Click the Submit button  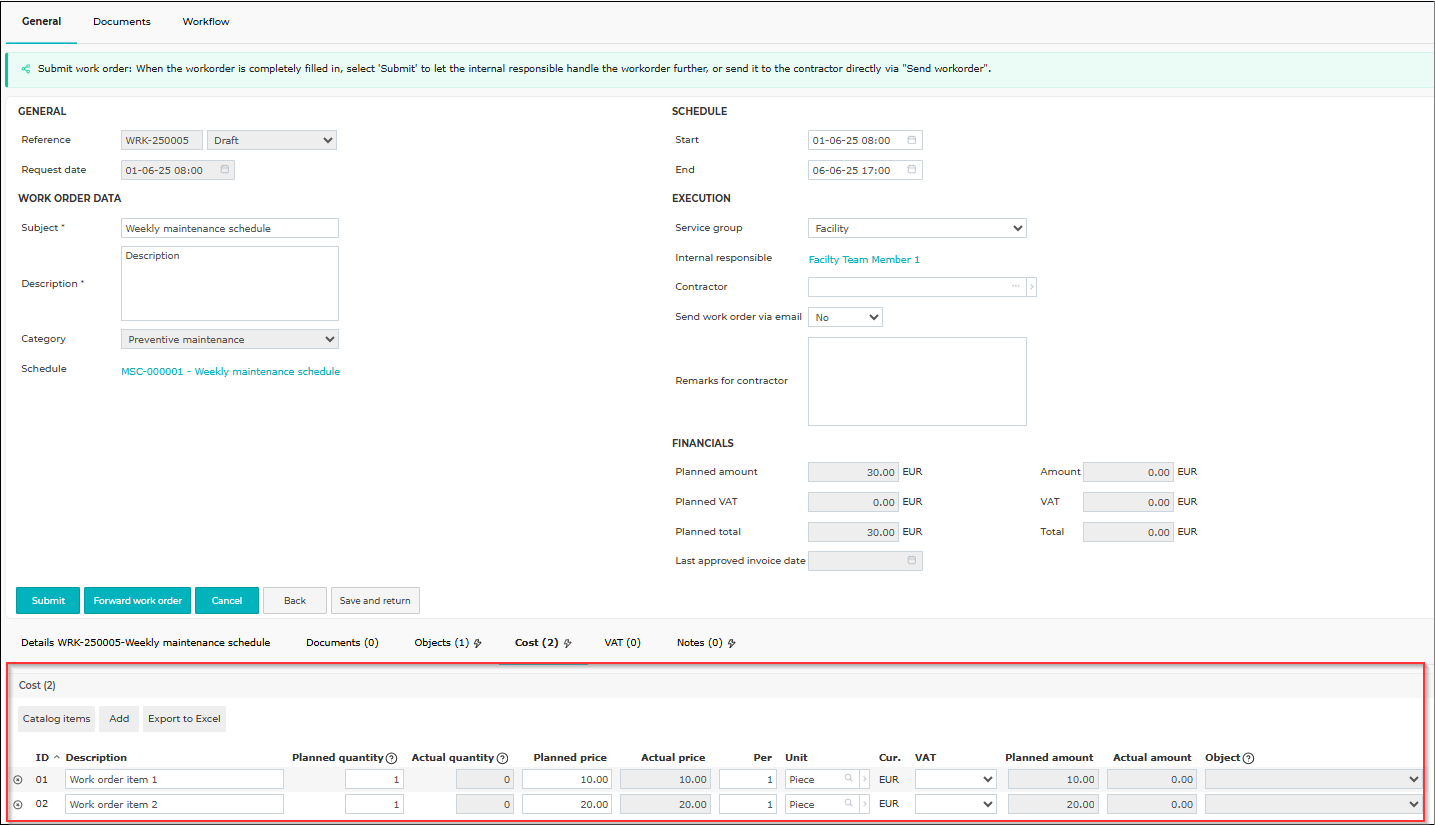pyautogui.click(x=48, y=600)
